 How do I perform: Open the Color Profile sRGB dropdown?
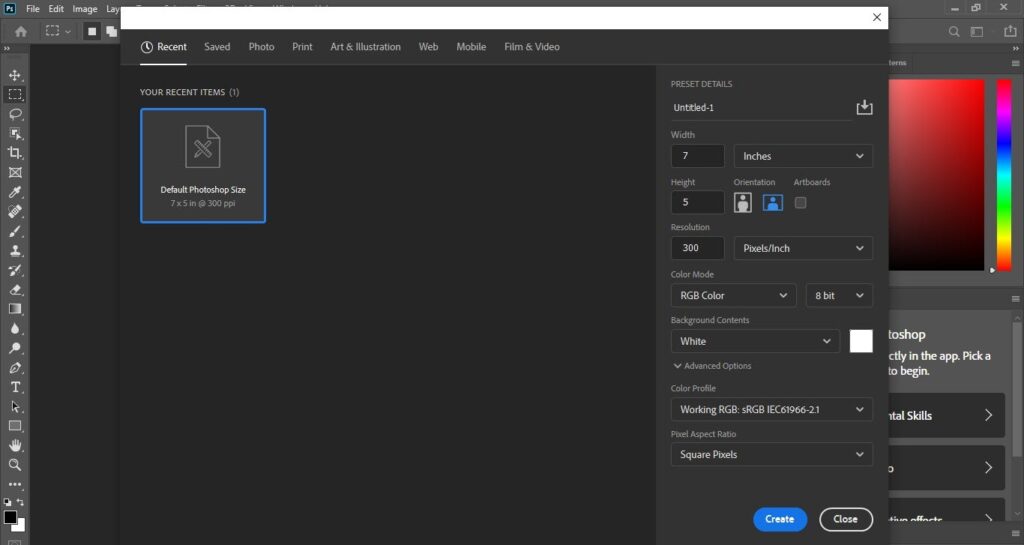[772, 410]
